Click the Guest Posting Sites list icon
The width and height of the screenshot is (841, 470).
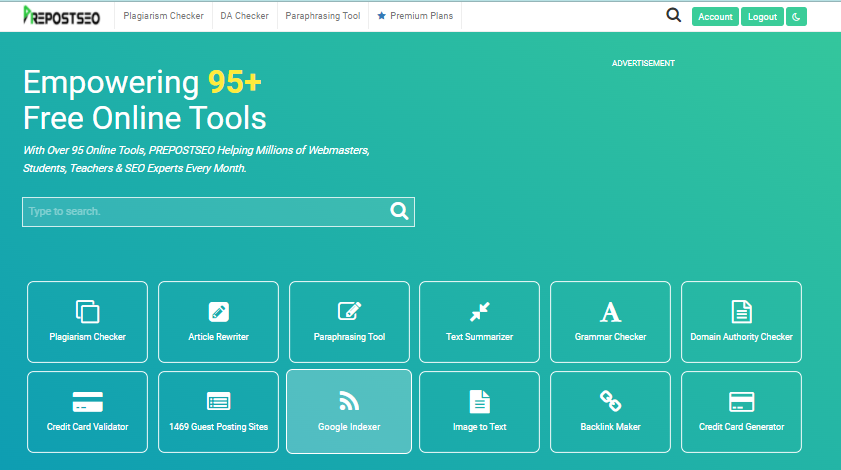click(x=218, y=401)
